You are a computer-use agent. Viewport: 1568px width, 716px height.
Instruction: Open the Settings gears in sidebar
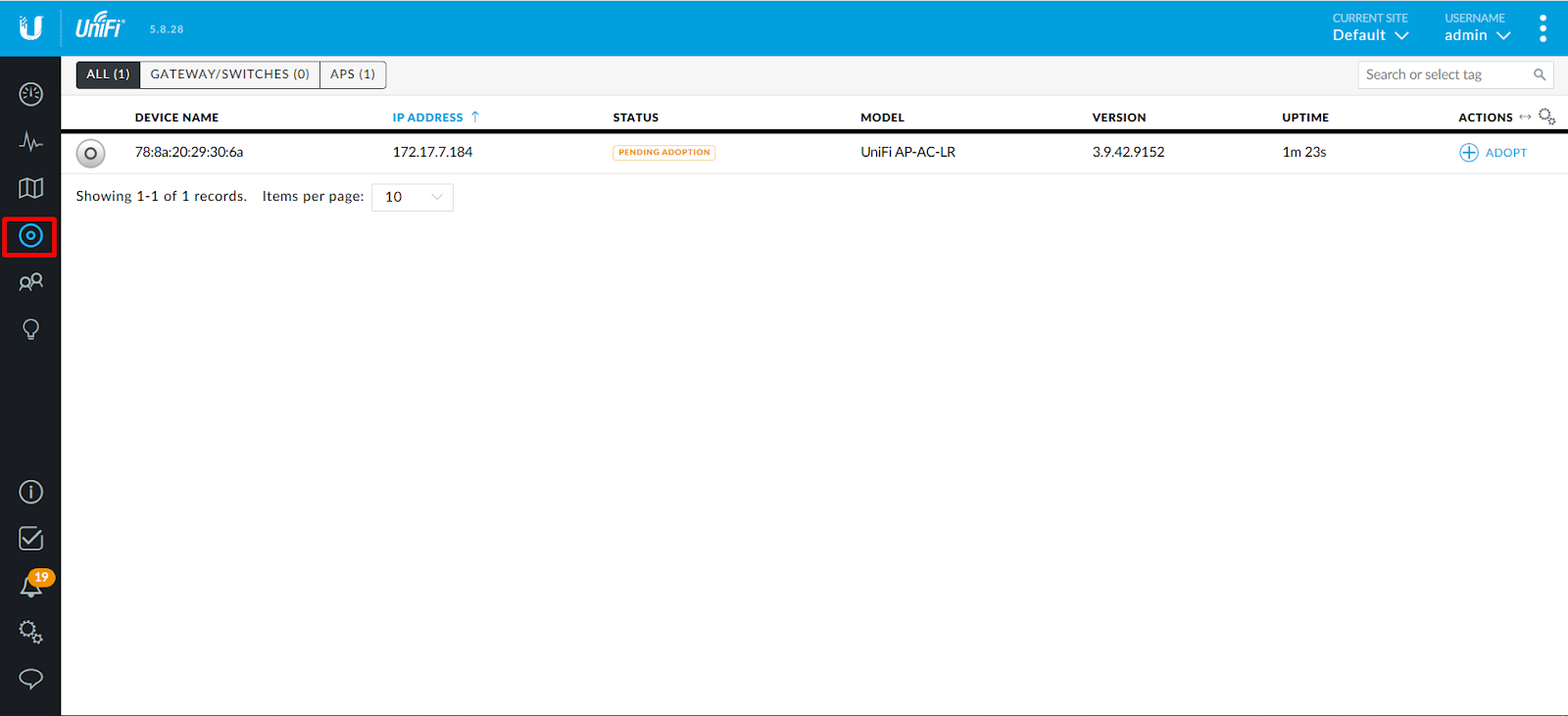point(30,632)
